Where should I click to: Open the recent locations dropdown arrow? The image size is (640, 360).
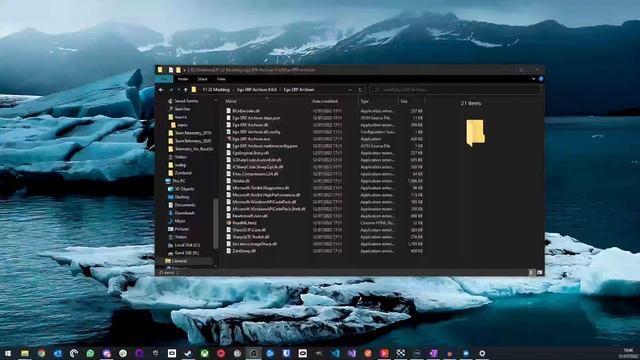point(178,90)
